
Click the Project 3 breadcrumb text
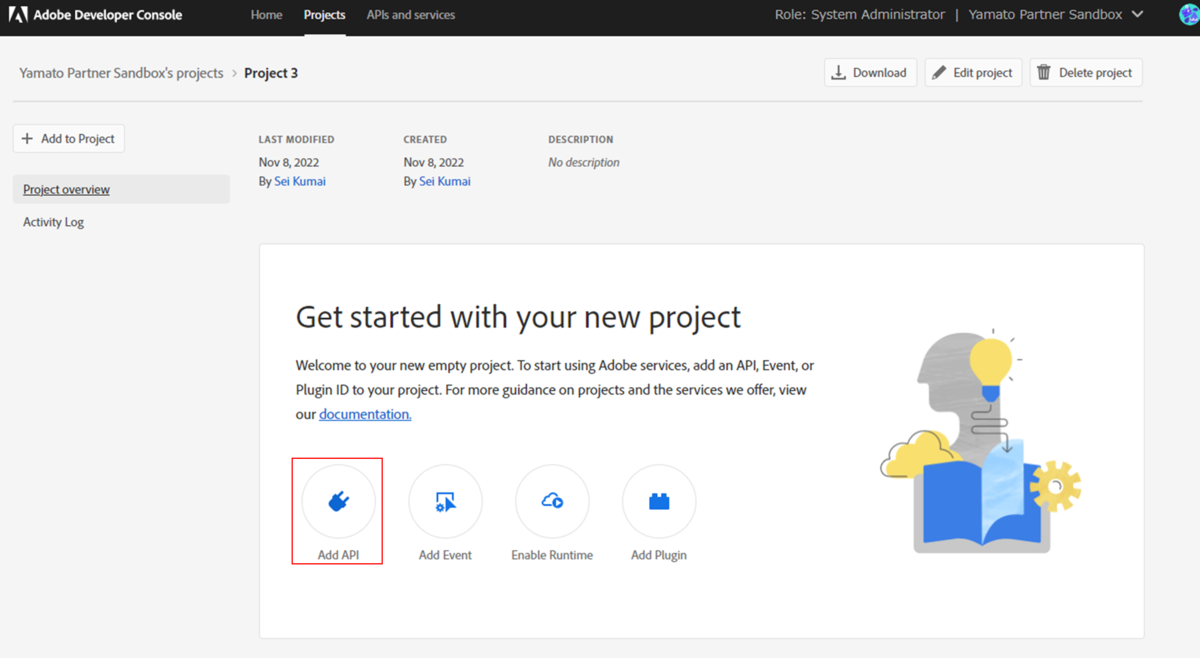click(x=271, y=73)
